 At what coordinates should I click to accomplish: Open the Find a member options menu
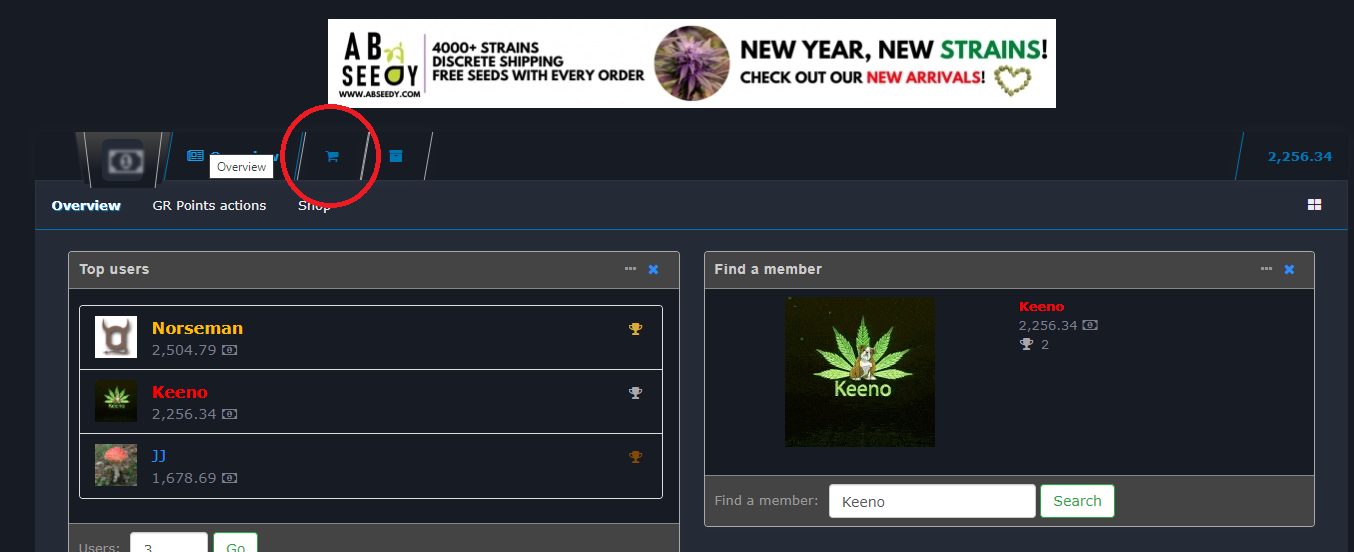coord(1266,269)
